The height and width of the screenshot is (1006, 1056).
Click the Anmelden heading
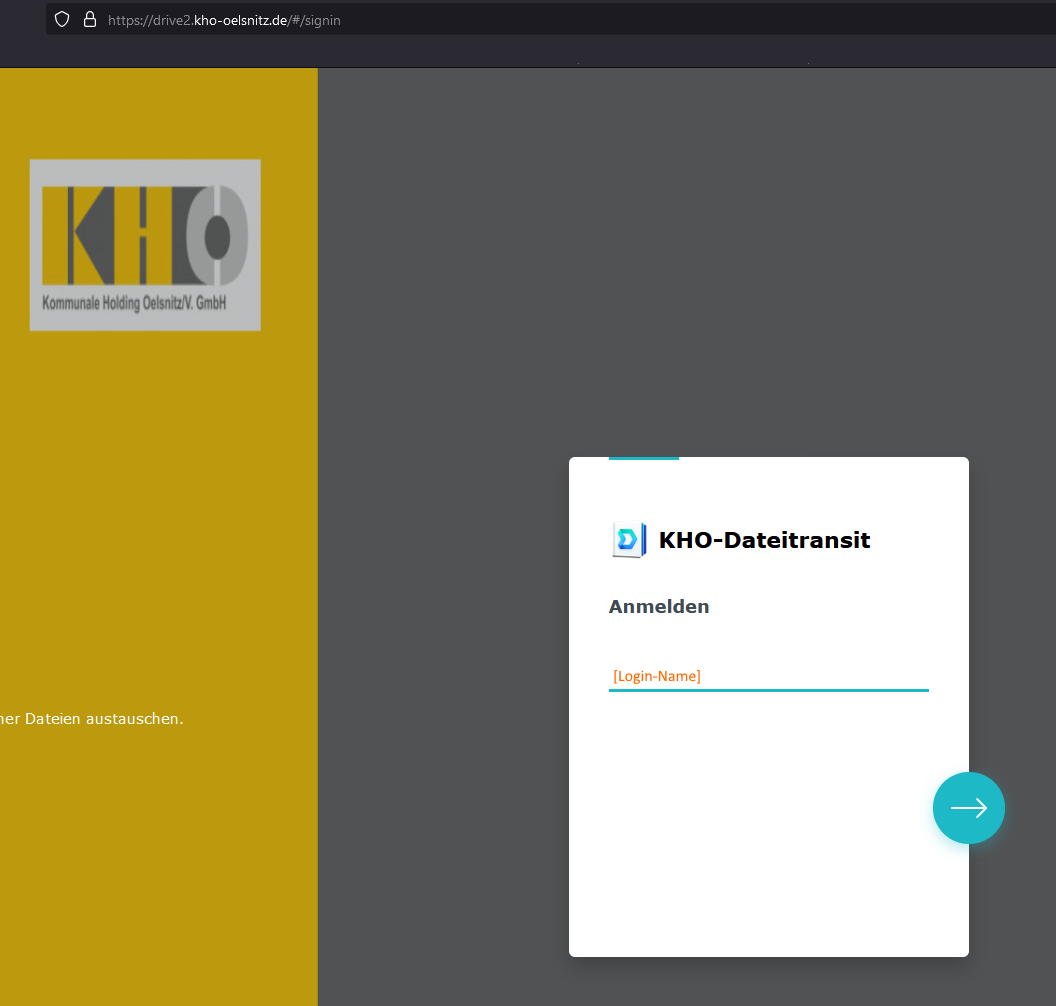tap(659, 607)
